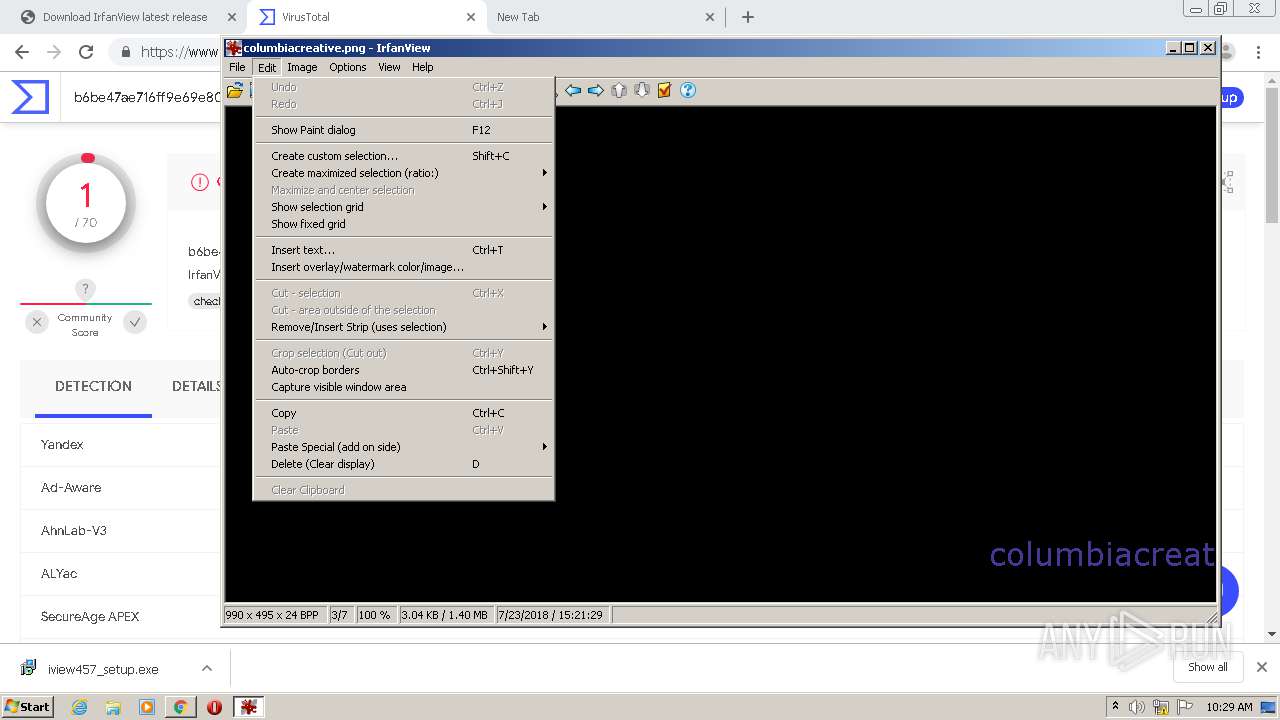Open the Options menu

(348, 67)
